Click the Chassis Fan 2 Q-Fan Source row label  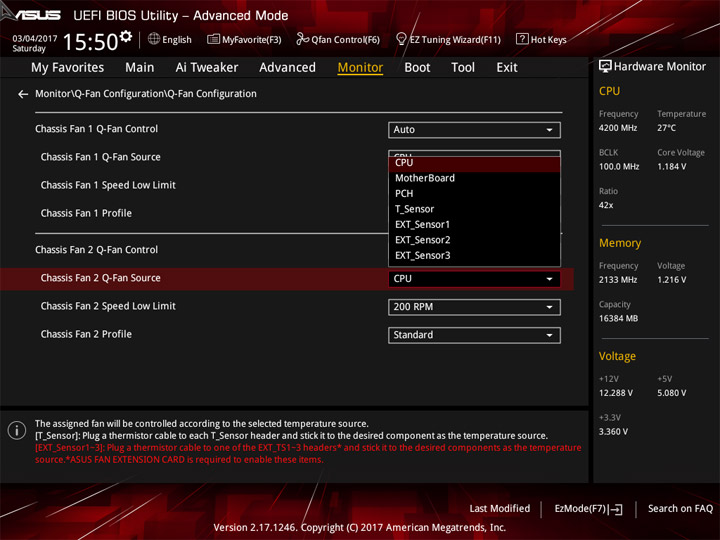[101, 278]
